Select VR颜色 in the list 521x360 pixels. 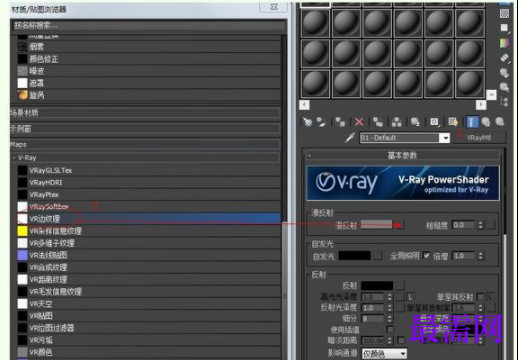[x=149, y=352]
